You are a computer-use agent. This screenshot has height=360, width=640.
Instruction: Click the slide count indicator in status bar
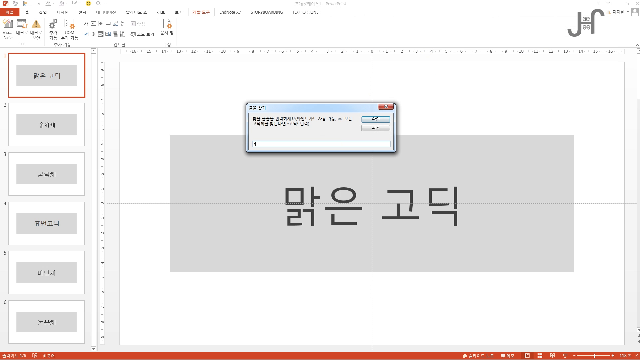(x=13, y=356)
